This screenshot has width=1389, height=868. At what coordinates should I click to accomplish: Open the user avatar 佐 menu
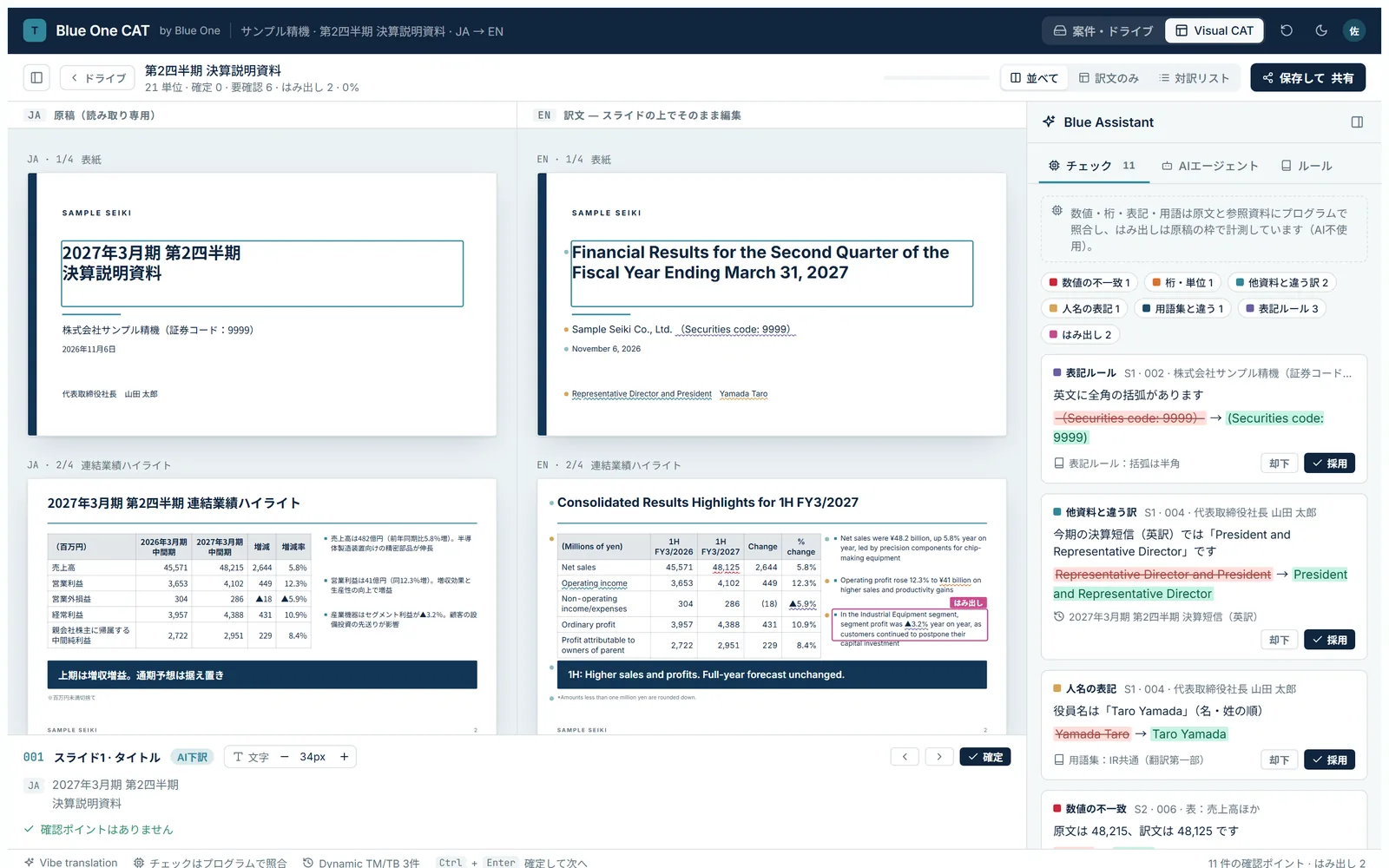(1354, 30)
